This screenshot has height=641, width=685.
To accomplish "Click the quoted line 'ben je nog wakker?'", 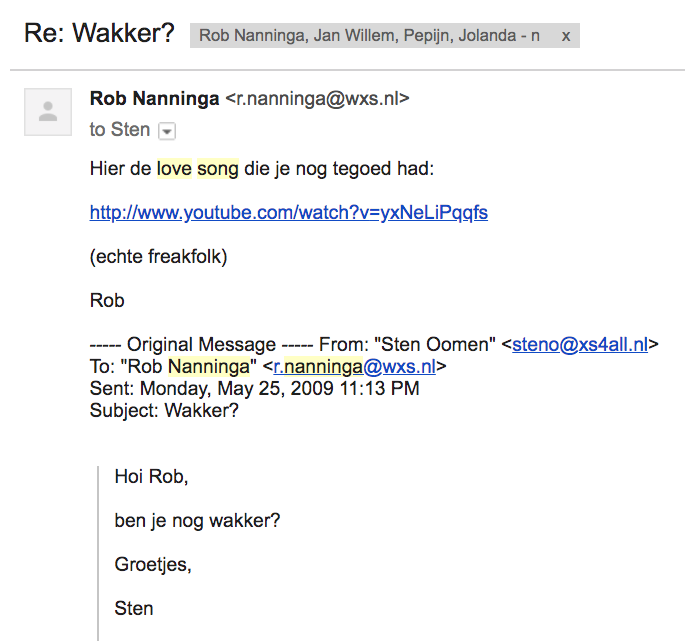I will pyautogui.click(x=197, y=521).
